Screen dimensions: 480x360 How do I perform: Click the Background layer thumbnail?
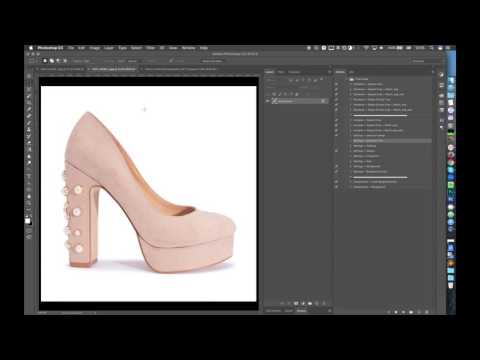(x=275, y=101)
